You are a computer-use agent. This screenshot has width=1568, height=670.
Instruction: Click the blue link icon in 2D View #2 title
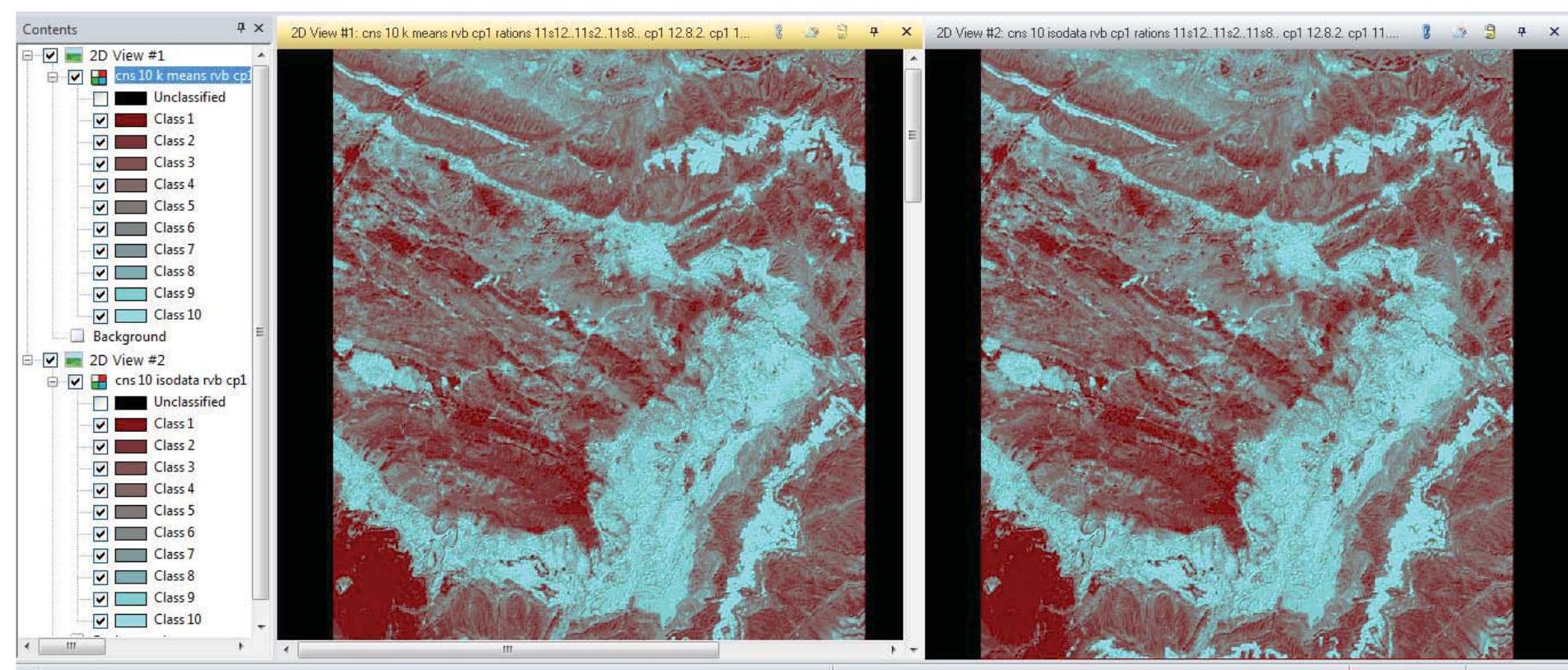[x=1426, y=32]
